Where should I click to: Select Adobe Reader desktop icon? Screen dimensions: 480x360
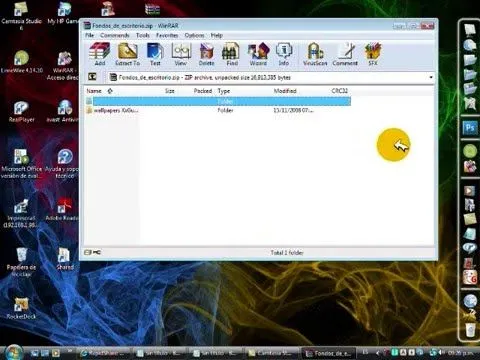pyautogui.click(x=62, y=209)
